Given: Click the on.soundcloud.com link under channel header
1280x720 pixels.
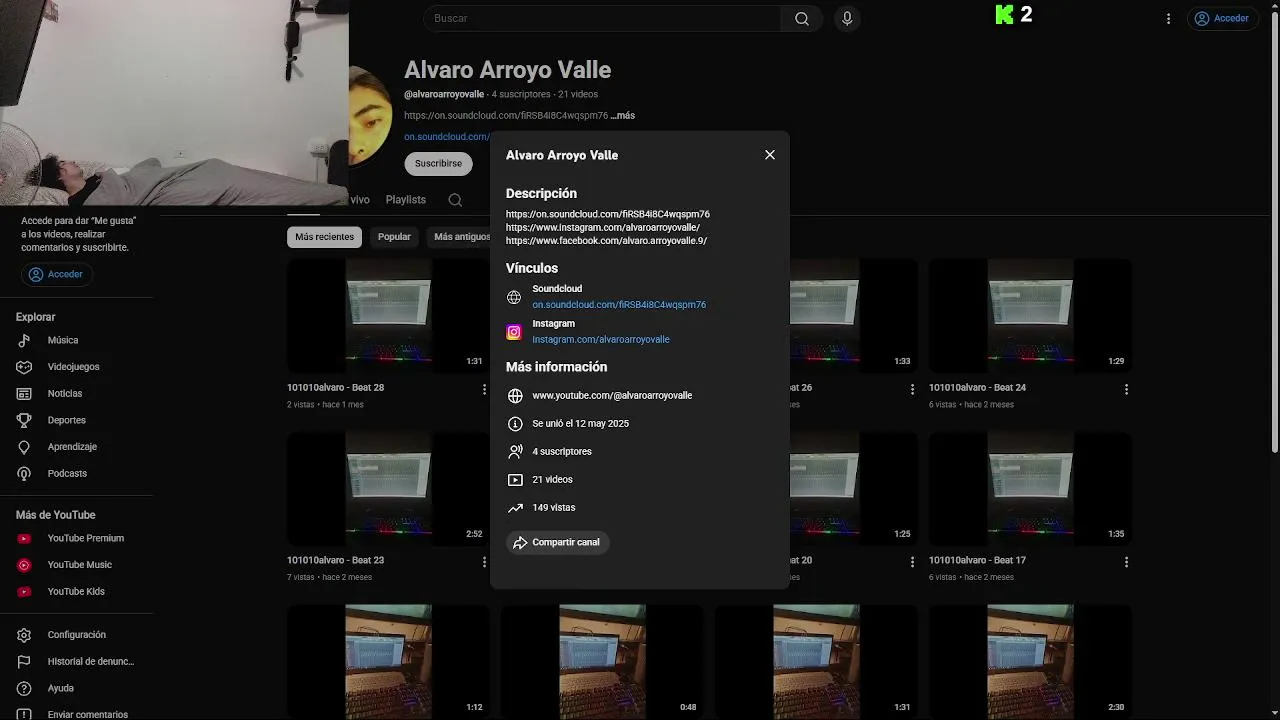Looking at the screenshot, I should click(x=447, y=137).
